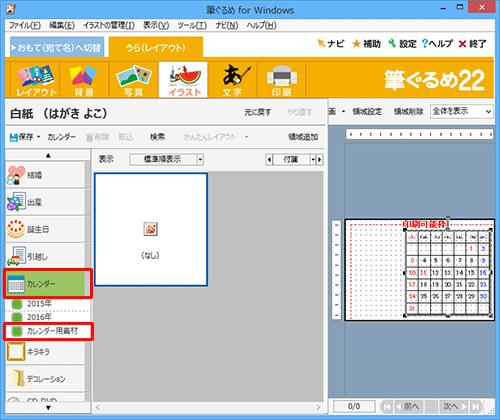Open the ファイル(F) menu
This screenshot has width=500, height=420.
coord(25,25)
